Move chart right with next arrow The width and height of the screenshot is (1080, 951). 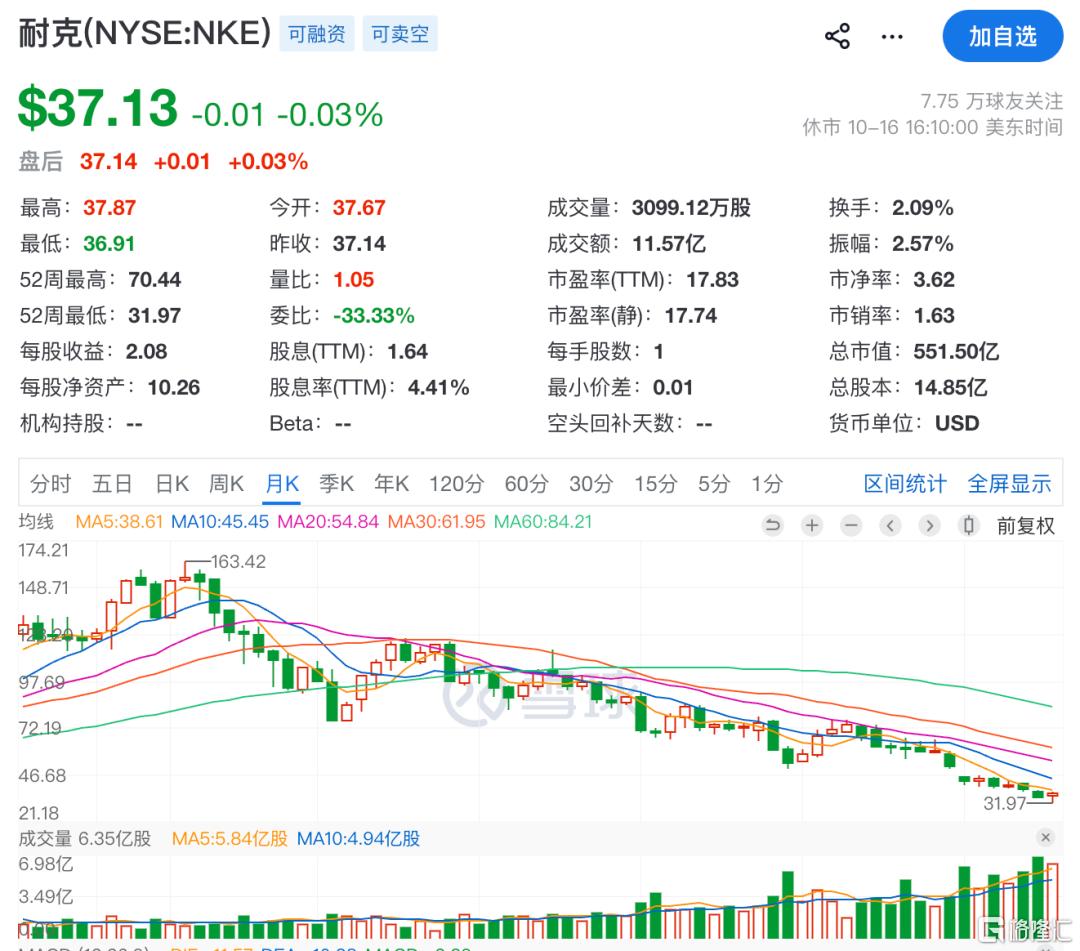tap(929, 526)
